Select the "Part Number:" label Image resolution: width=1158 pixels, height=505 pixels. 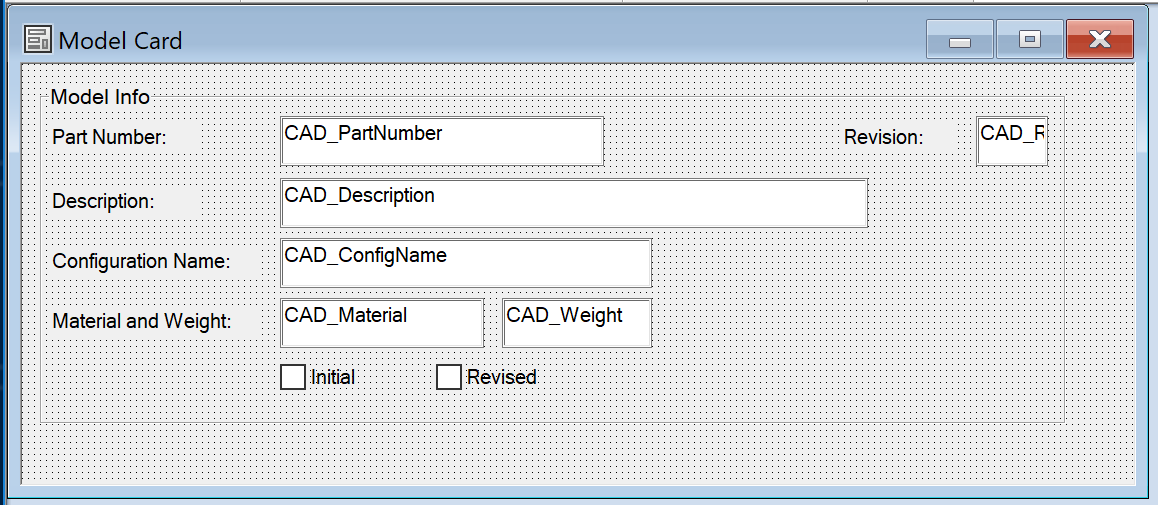109,137
